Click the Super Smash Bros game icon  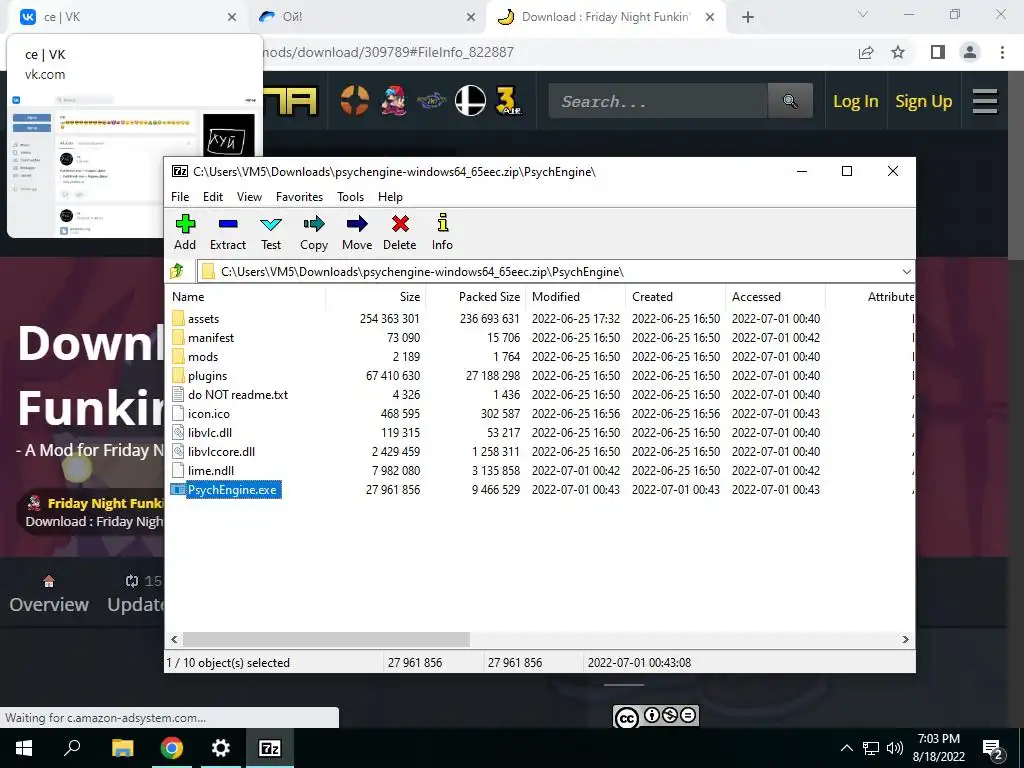(470, 101)
